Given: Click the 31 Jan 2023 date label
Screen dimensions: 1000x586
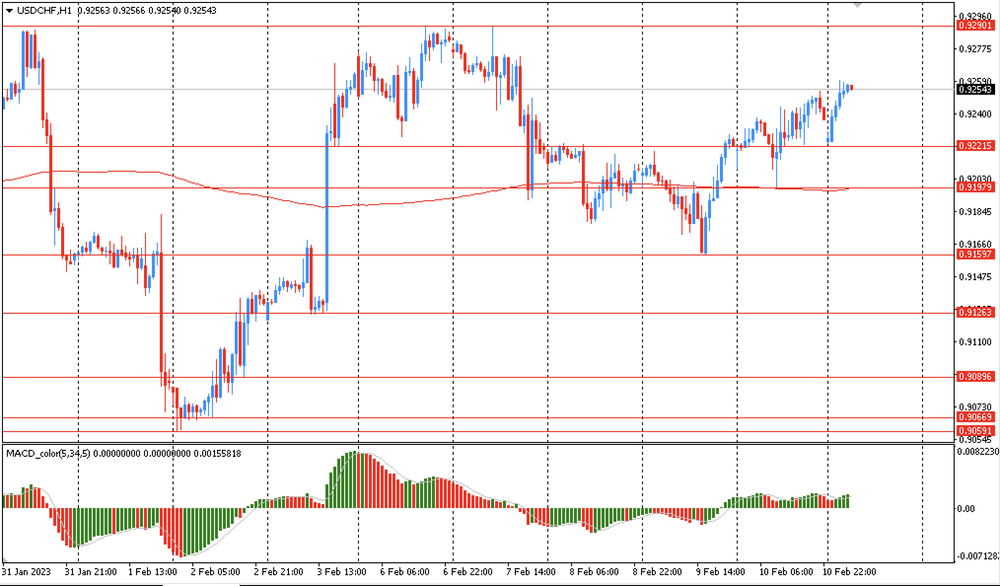Looking at the screenshot, I should click(x=28, y=572).
